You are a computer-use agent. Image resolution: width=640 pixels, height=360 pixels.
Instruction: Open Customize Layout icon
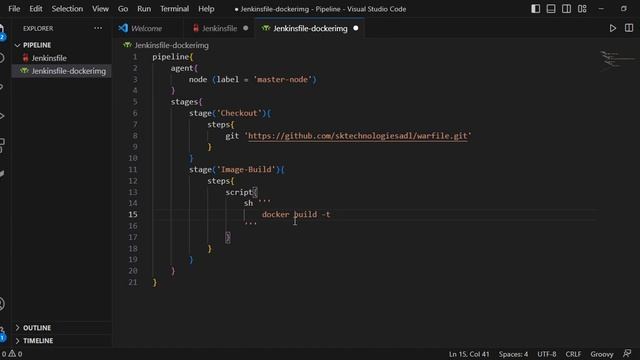(x=582, y=9)
